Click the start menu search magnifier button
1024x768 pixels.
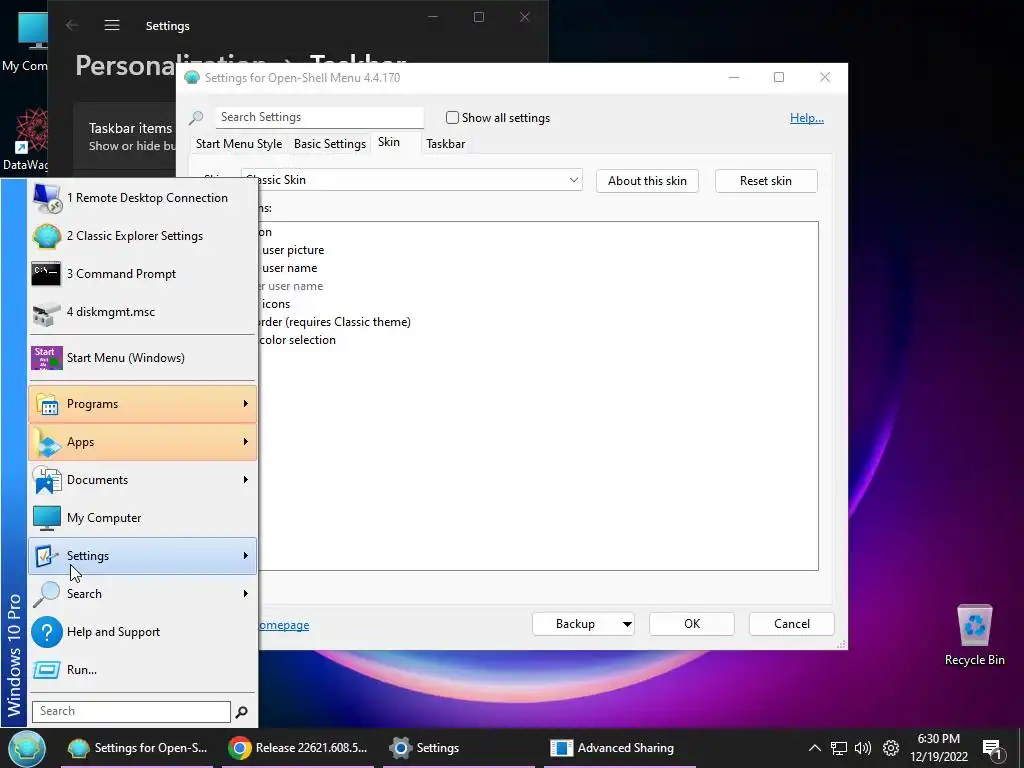pos(242,712)
